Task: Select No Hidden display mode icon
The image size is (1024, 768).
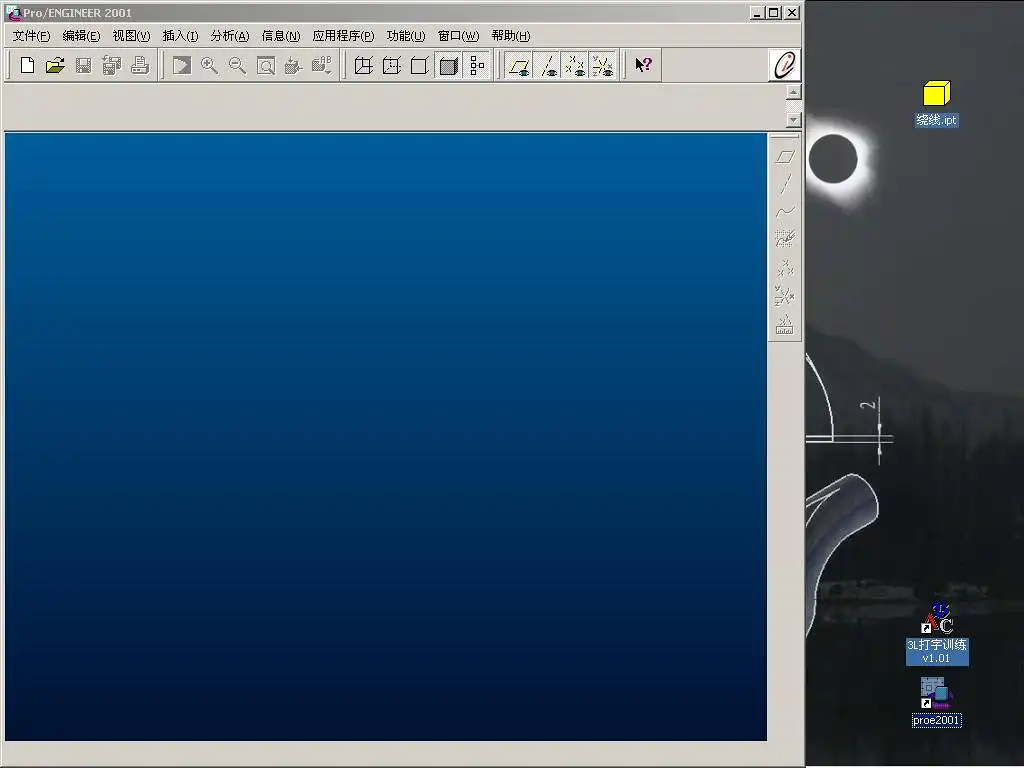Action: (420, 66)
